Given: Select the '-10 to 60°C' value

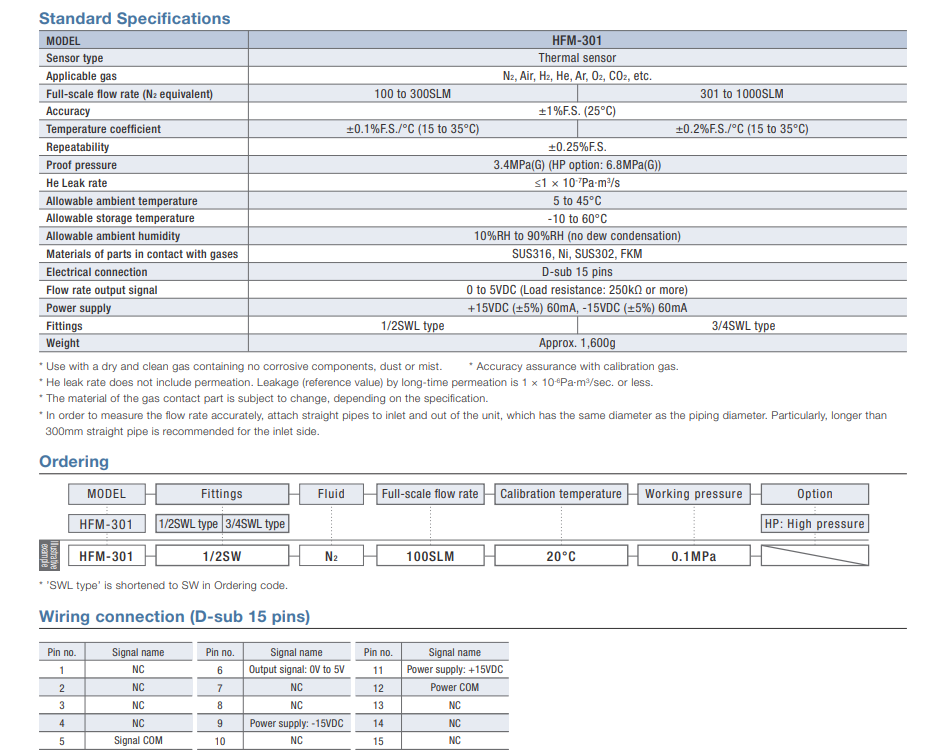Looking at the screenshot, I should 577,218.
